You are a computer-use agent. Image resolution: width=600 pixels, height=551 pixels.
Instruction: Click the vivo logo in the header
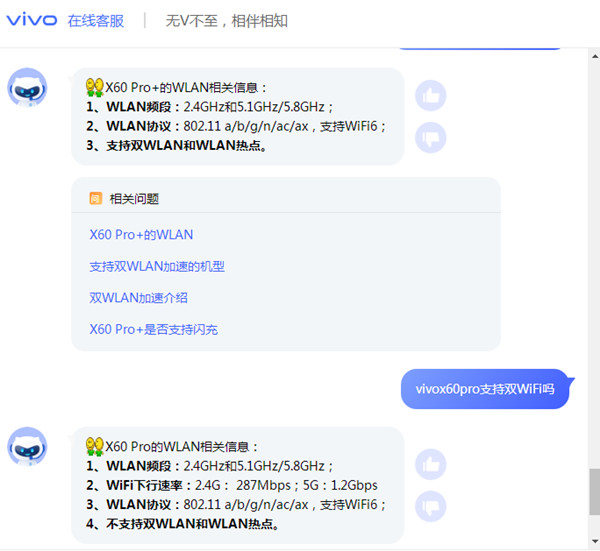32,20
